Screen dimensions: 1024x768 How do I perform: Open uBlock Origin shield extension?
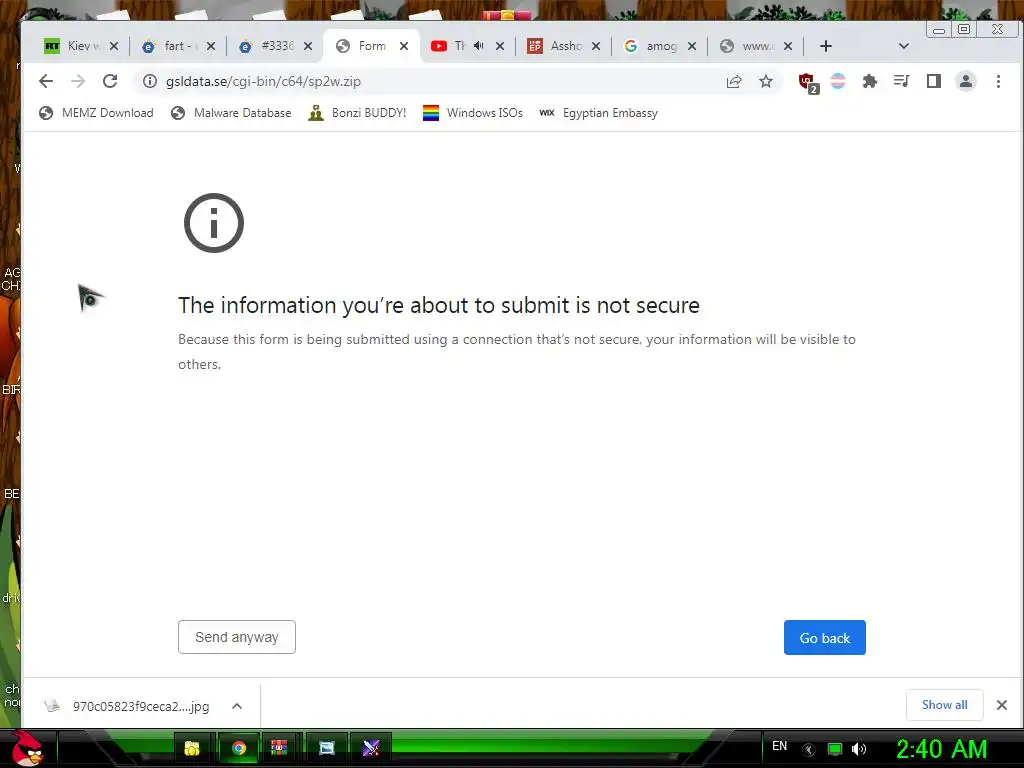[x=808, y=82]
